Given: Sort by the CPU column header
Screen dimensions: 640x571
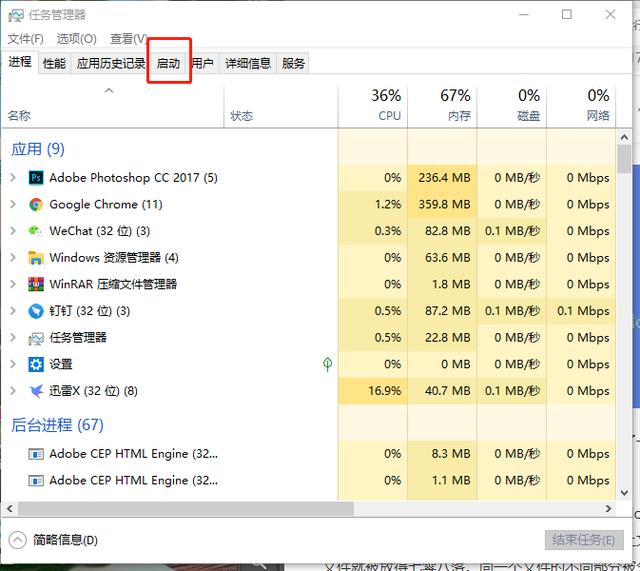Looking at the screenshot, I should 373,107.
